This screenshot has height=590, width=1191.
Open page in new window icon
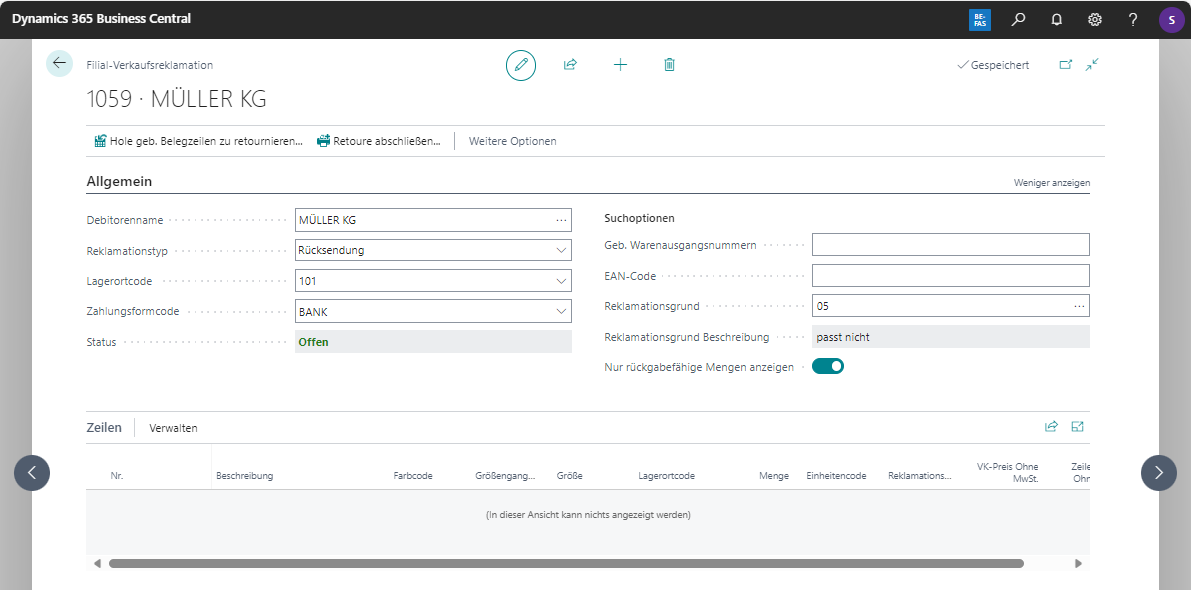click(x=1065, y=65)
